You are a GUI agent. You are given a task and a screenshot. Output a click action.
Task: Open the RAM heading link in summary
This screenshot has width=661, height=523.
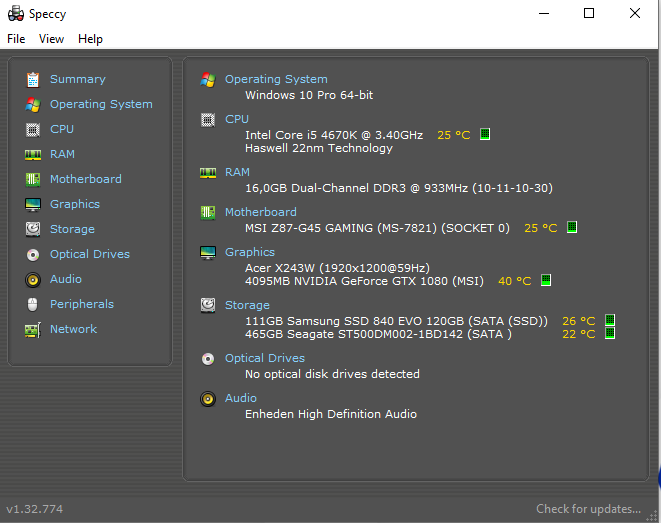pyautogui.click(x=237, y=172)
